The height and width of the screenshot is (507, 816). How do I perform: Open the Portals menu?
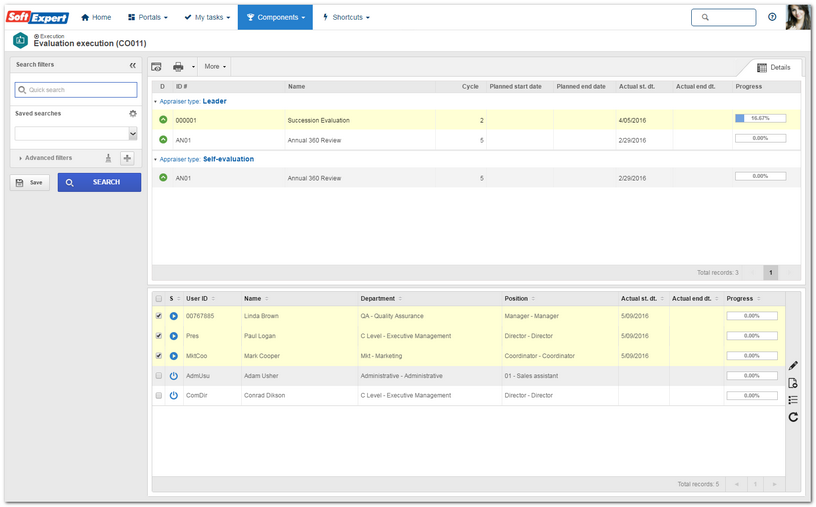148,17
